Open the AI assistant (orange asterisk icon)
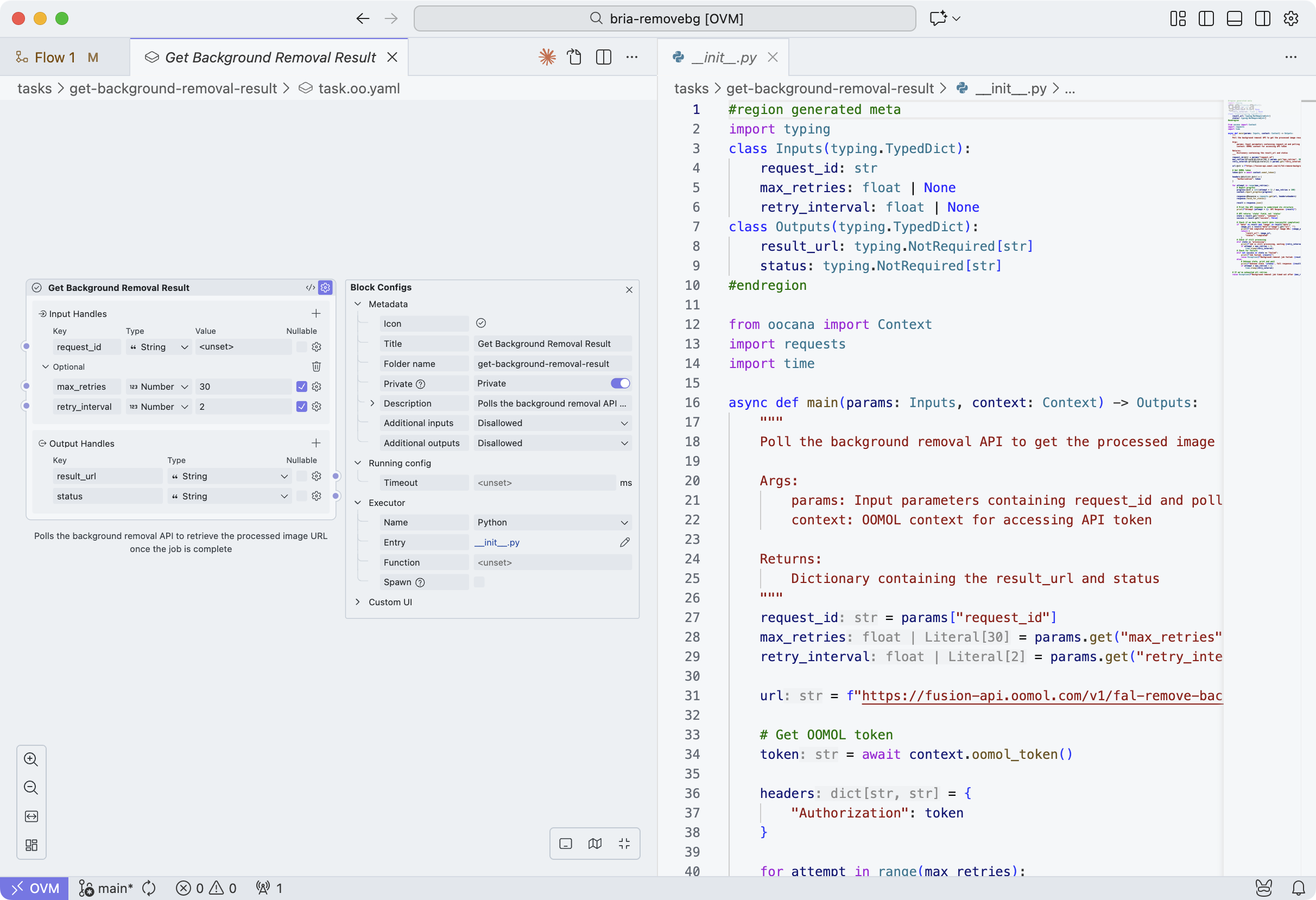The height and width of the screenshot is (900, 1316). pos(547,56)
